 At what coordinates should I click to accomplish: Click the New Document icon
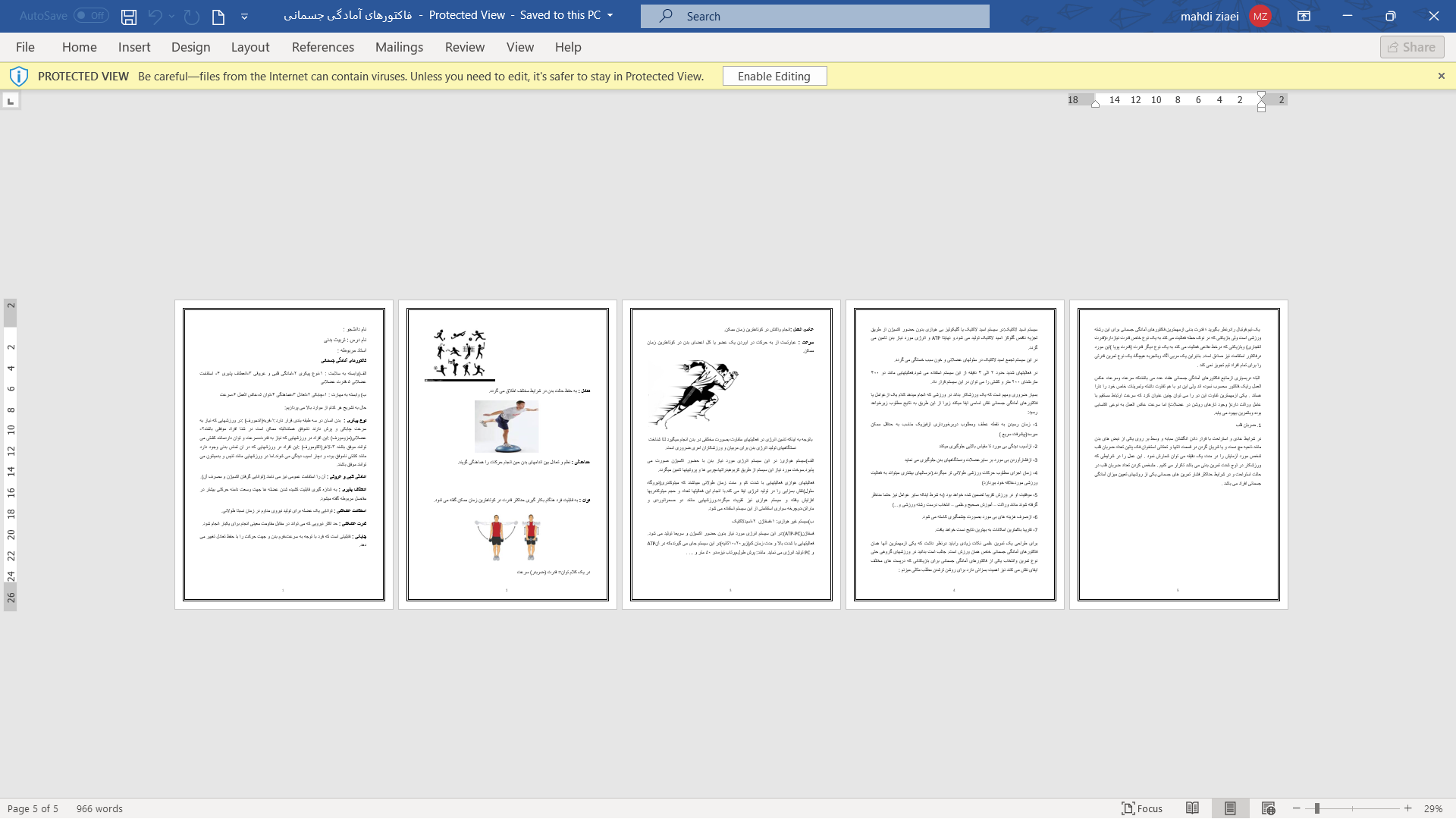[x=217, y=15]
